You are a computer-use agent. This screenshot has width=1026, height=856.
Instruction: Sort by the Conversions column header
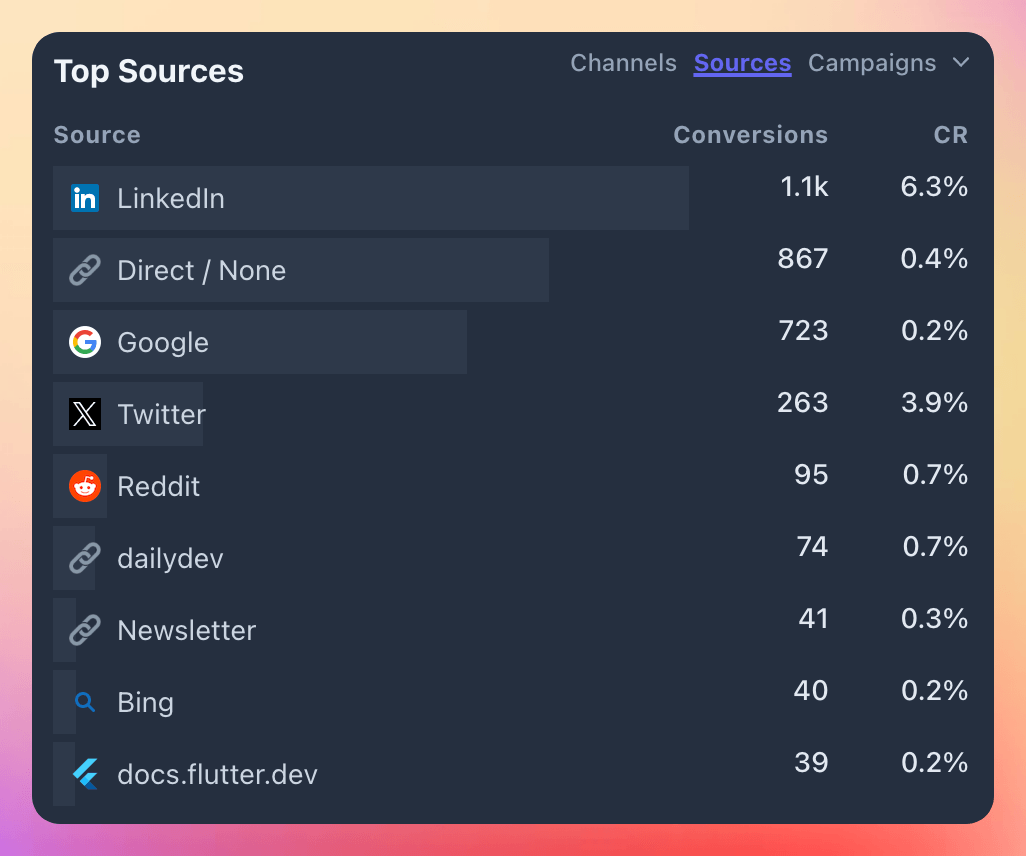(x=751, y=134)
